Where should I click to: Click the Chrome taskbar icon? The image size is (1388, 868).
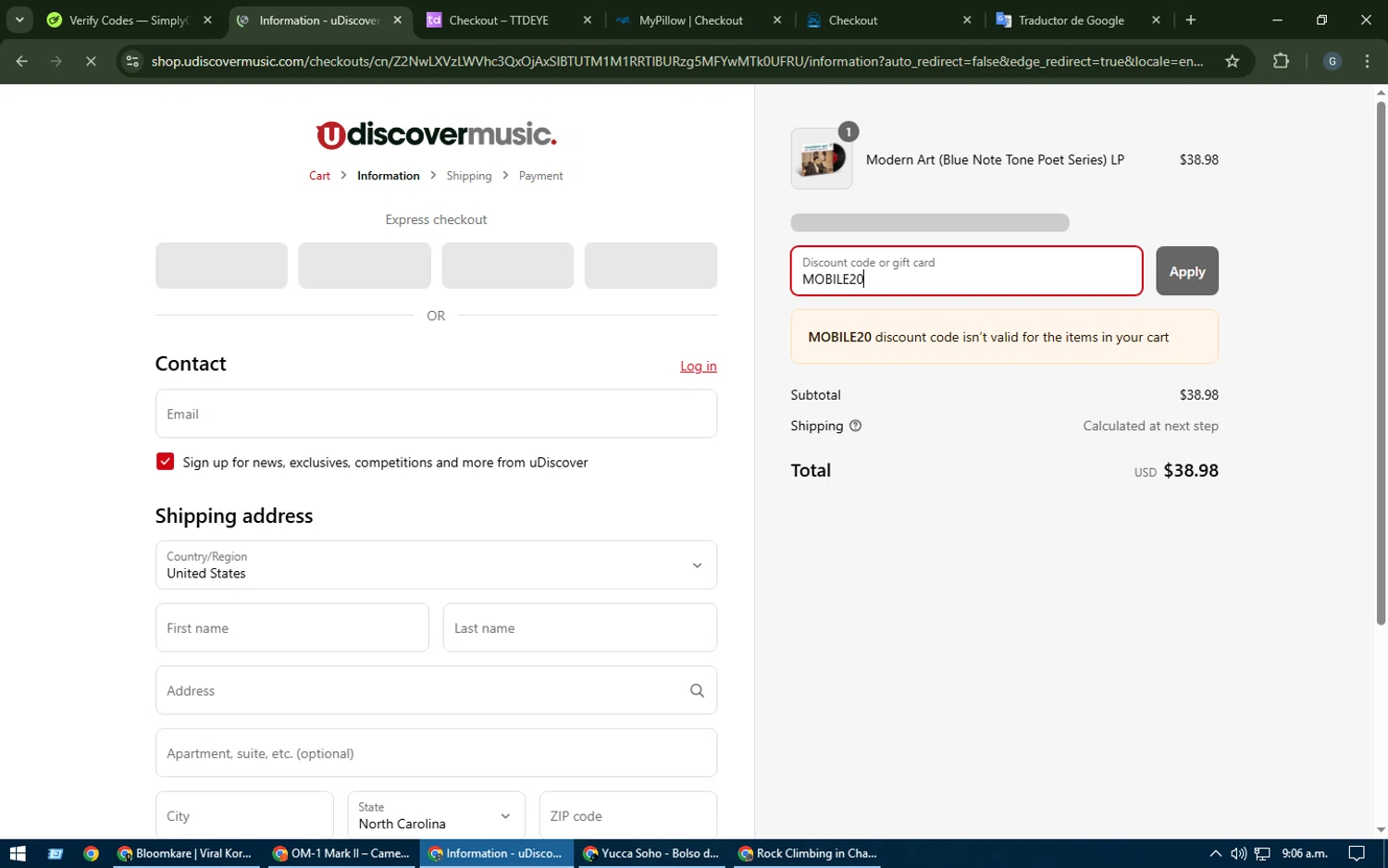[x=91, y=853]
